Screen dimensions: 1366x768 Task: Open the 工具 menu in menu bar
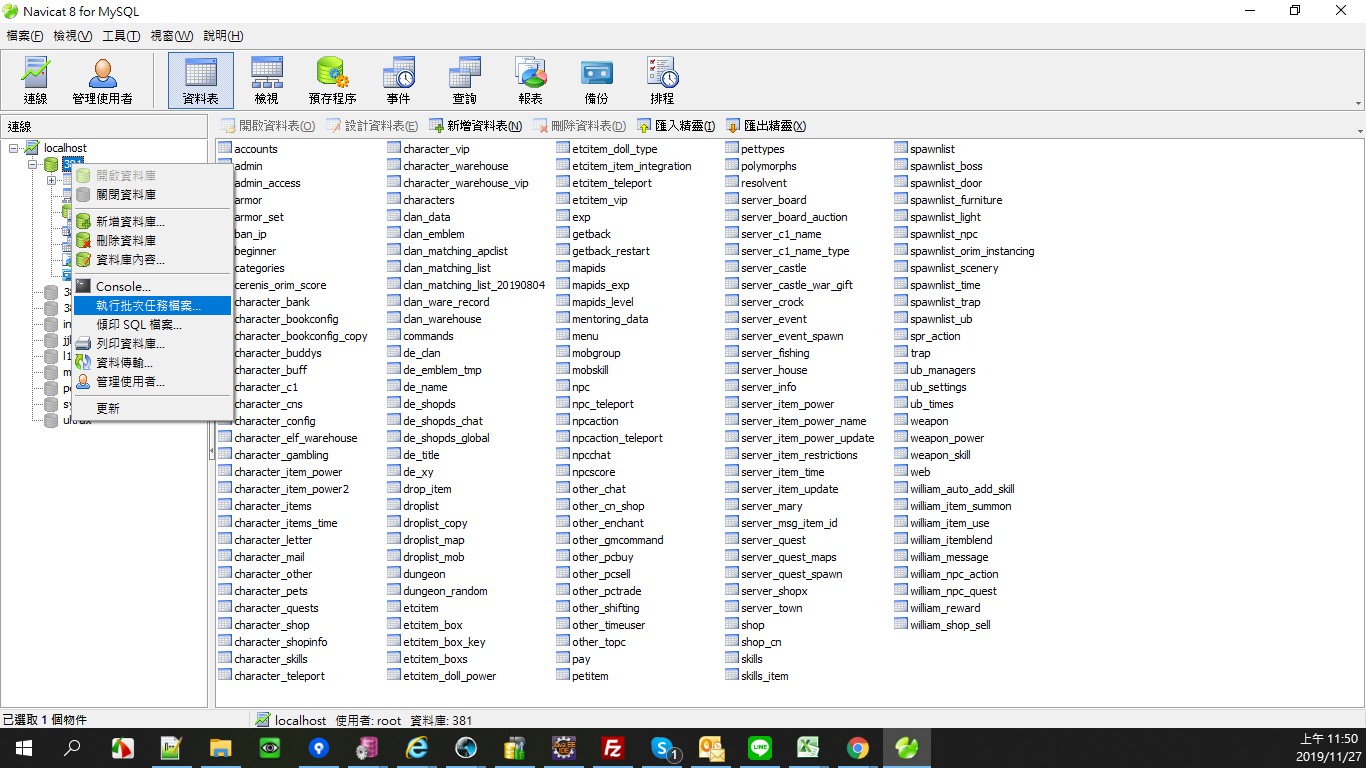click(120, 36)
